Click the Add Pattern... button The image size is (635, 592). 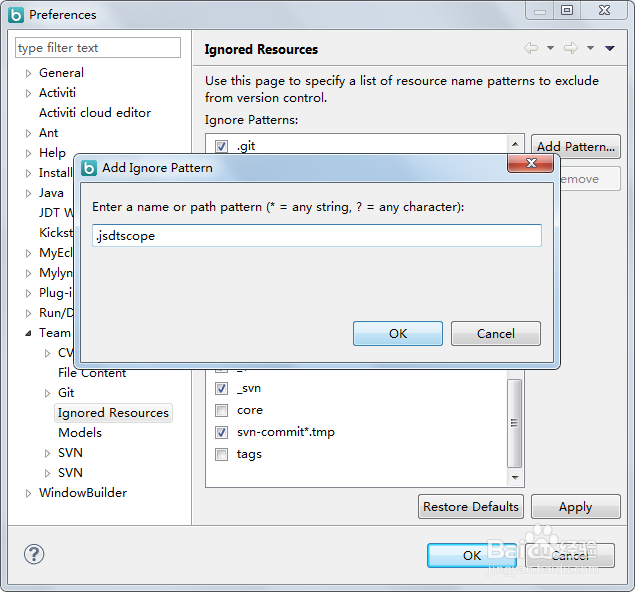[x=575, y=146]
